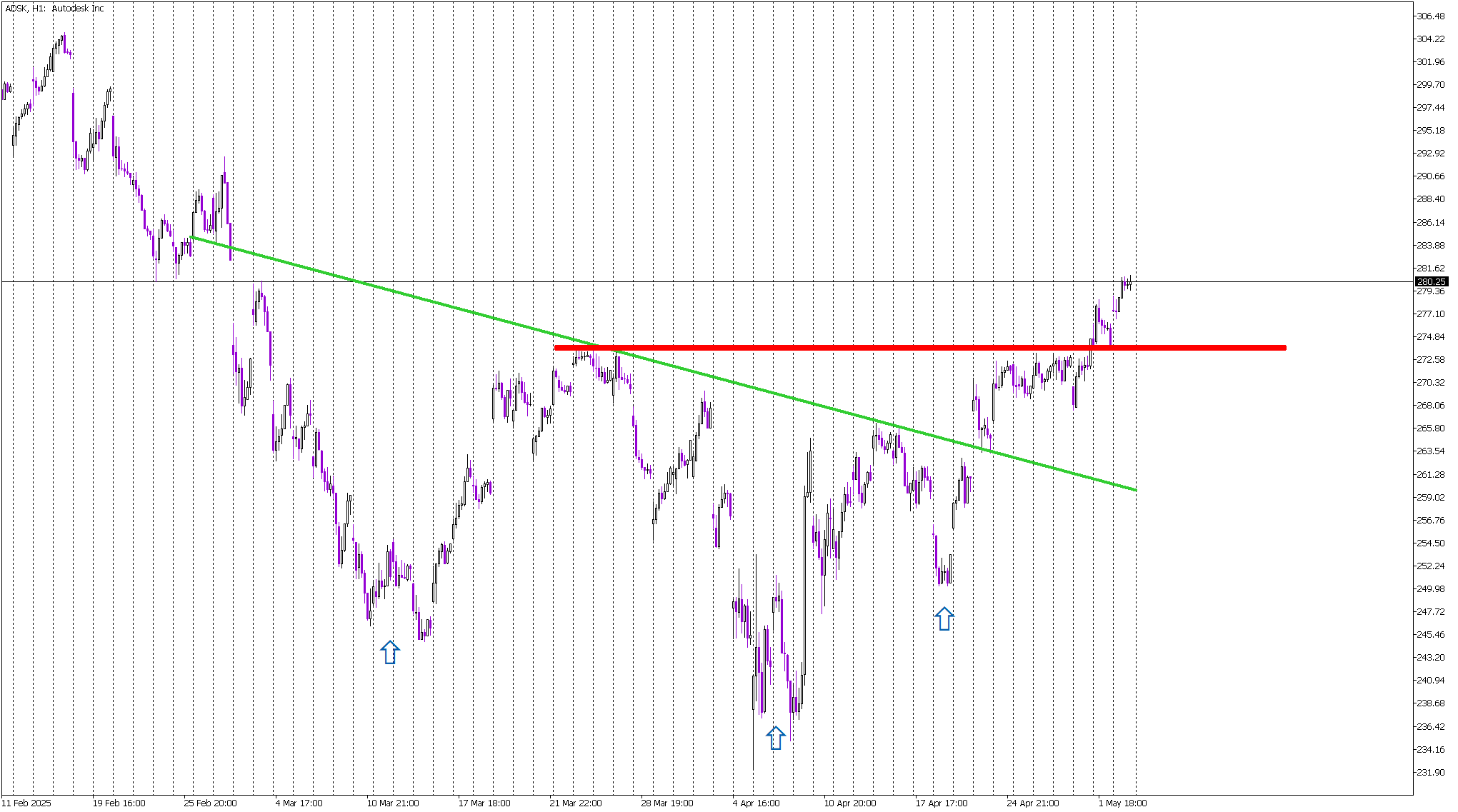1458x812 pixels.
Task: Click the 272.58 price axis label
Action: 1431,360
